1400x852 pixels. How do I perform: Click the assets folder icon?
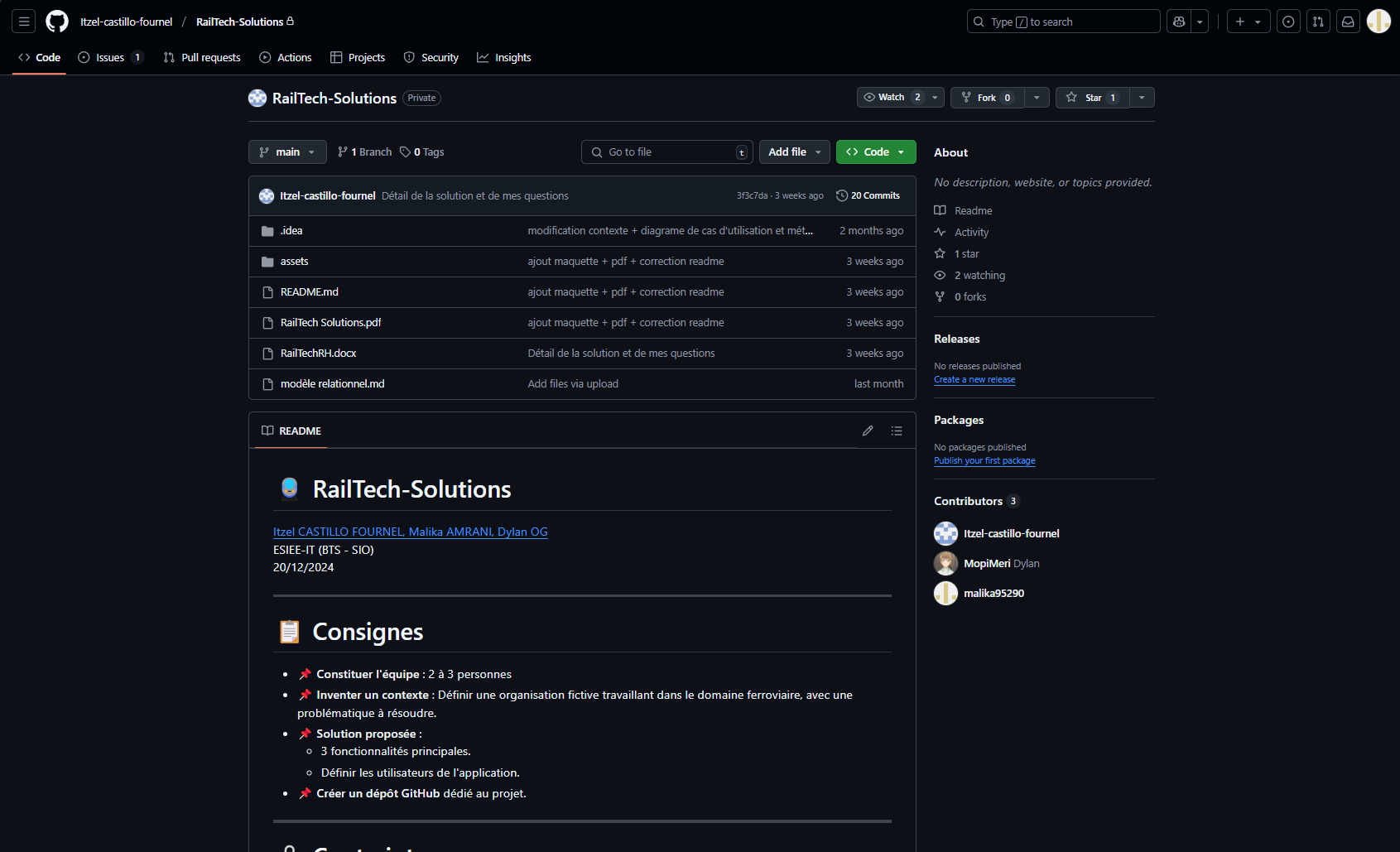(267, 262)
